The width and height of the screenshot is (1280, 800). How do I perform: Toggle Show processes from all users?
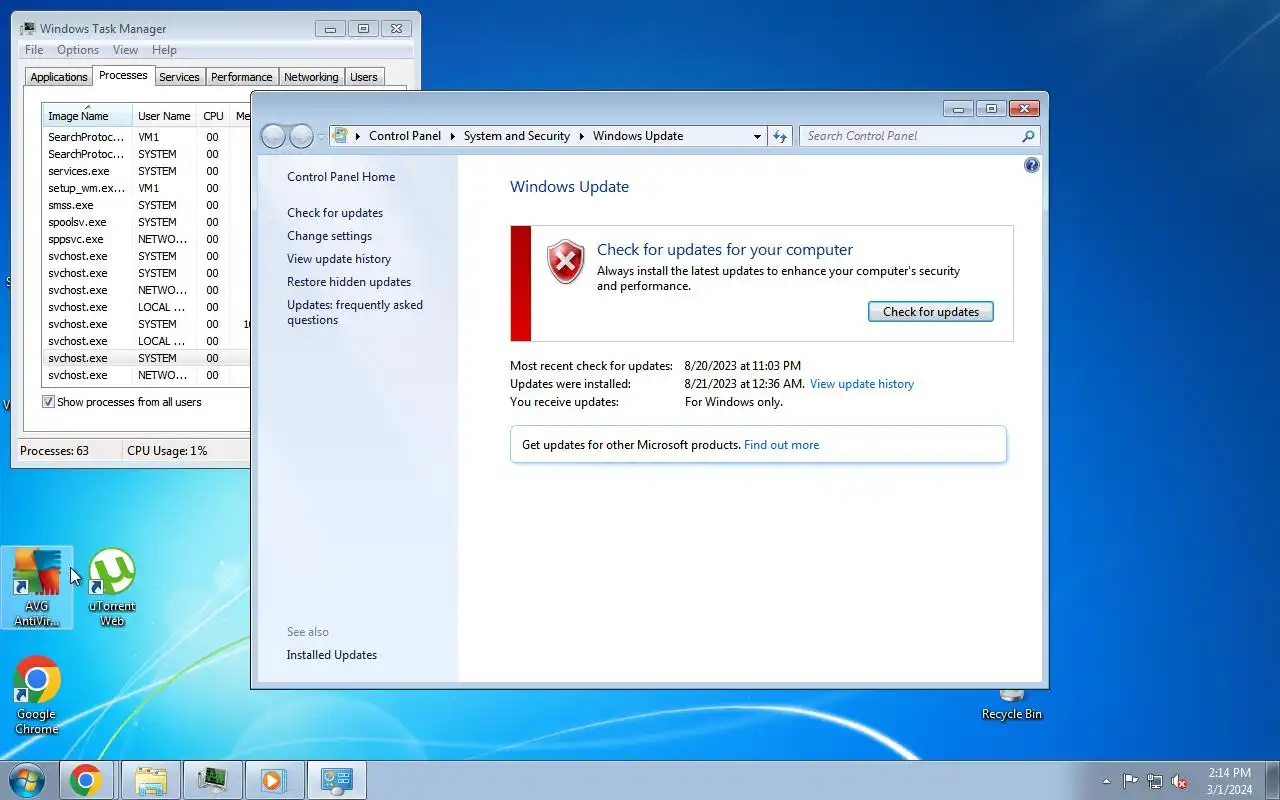[x=48, y=402]
